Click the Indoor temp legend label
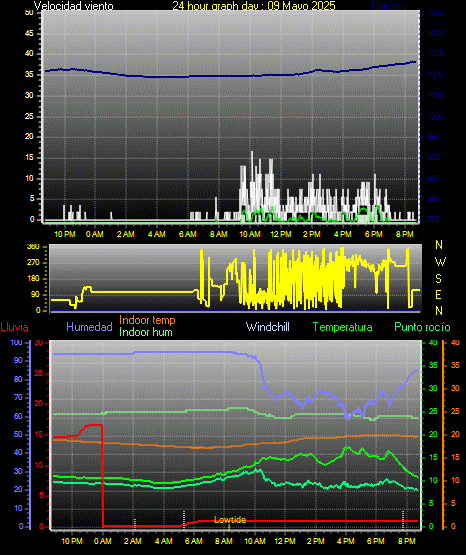 tap(147, 320)
